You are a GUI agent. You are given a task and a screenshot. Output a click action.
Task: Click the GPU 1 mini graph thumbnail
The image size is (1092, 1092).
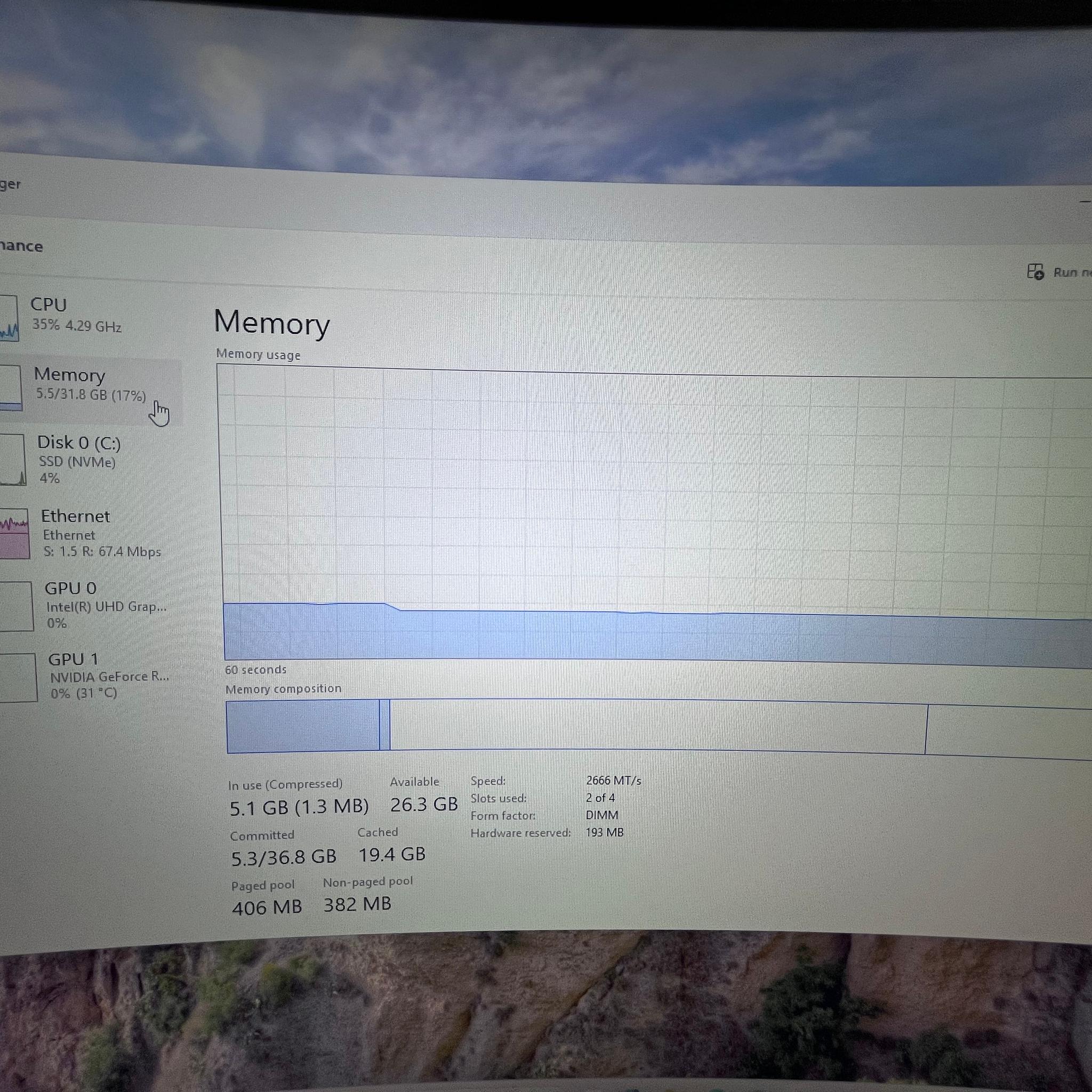(18, 678)
